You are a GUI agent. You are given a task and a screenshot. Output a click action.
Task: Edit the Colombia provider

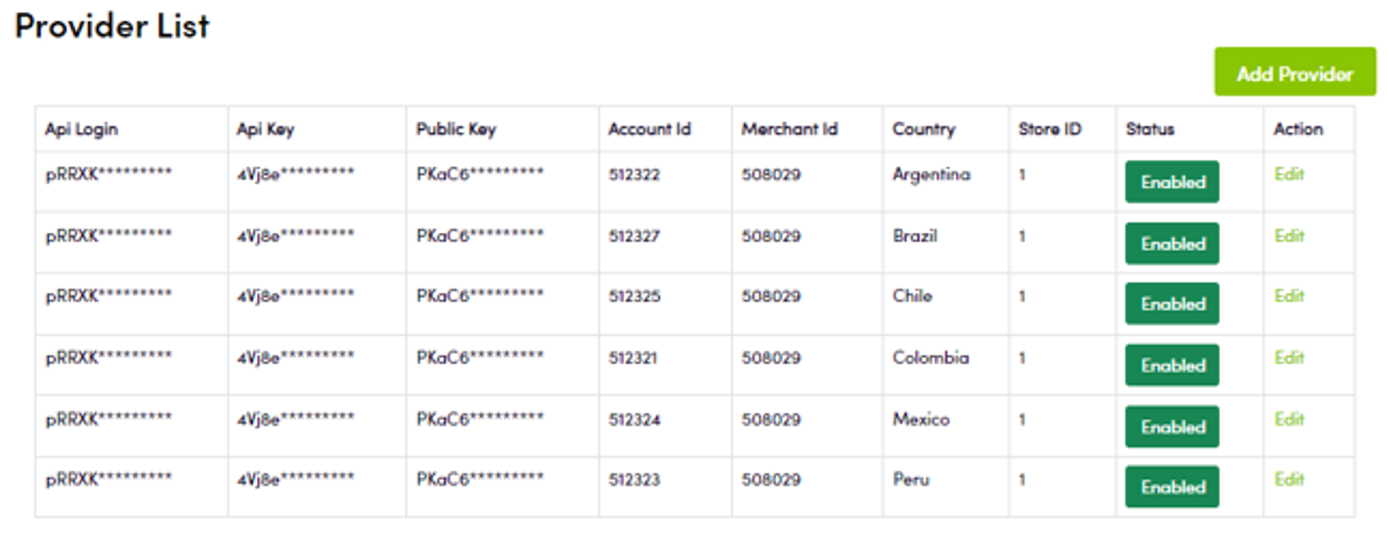1289,358
